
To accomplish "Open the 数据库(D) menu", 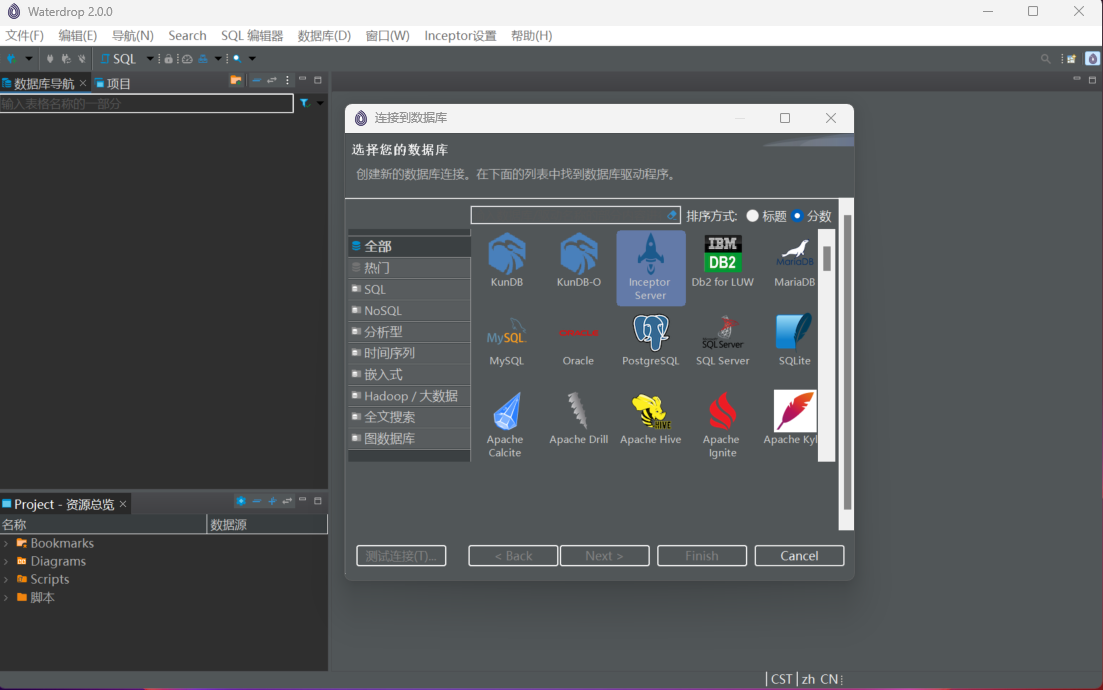I will tap(324, 36).
